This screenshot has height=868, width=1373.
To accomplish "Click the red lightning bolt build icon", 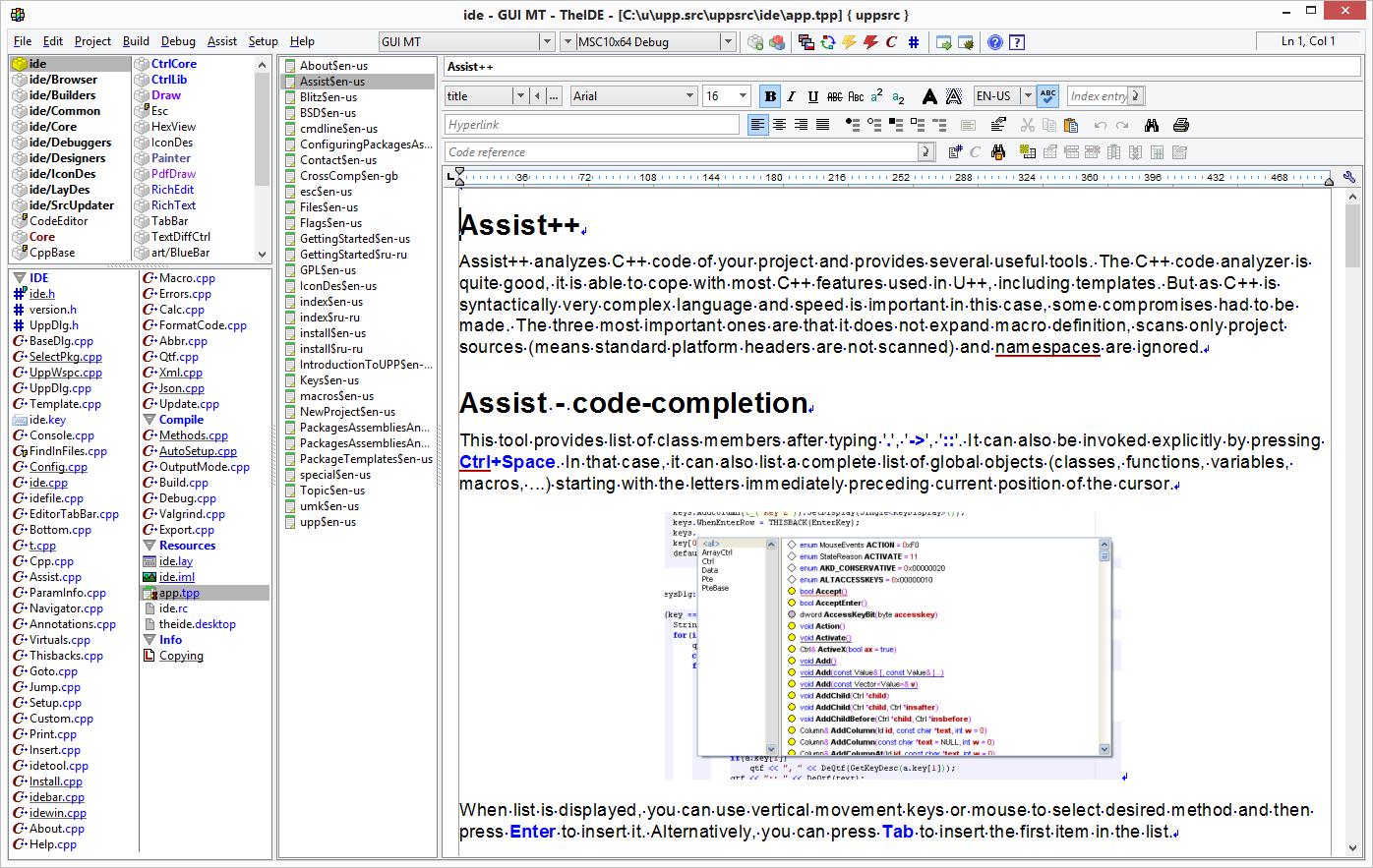I will 870,42.
